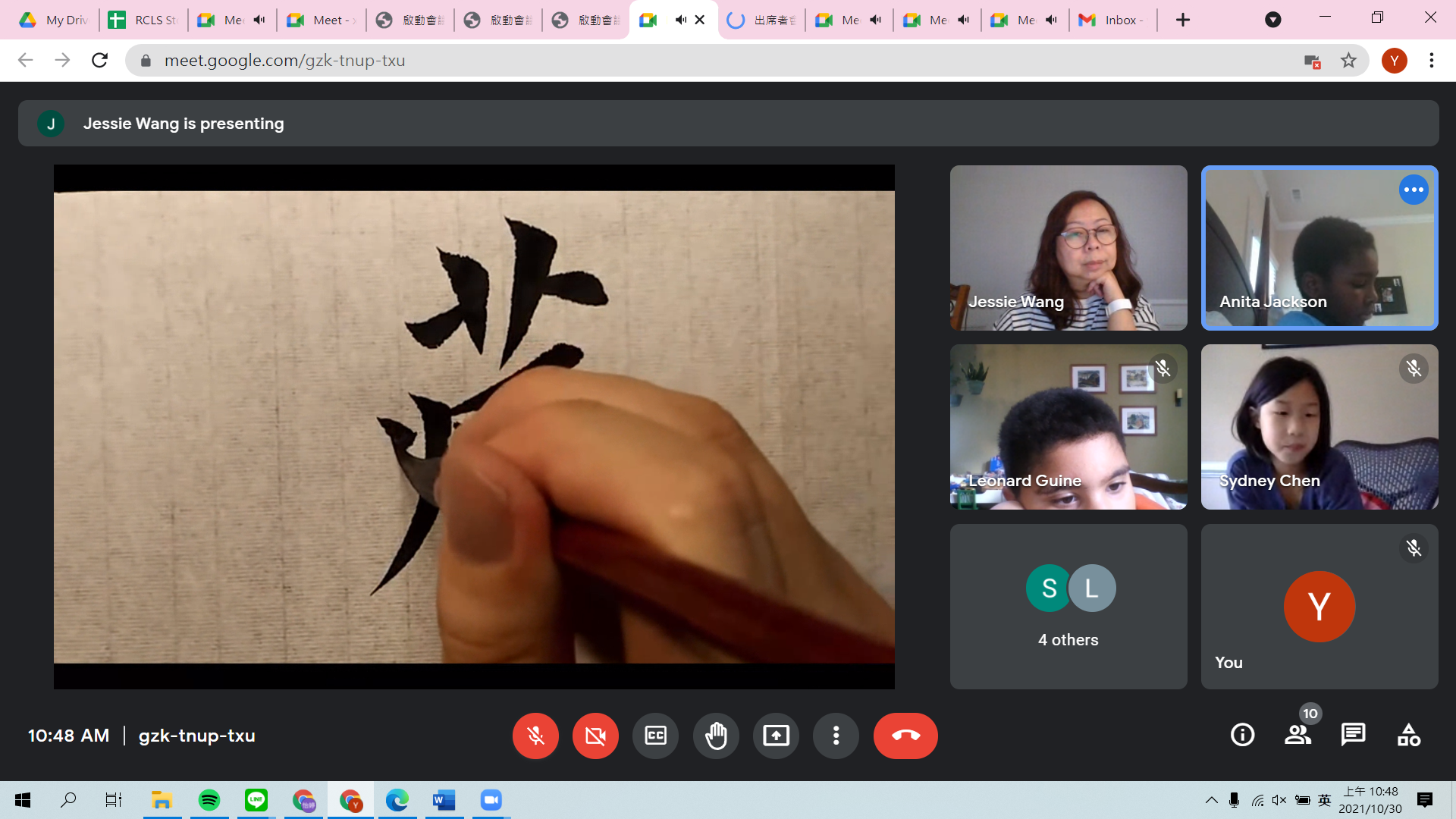Image resolution: width=1456 pixels, height=819 pixels.
Task: Open meeting details info icon
Action: (x=1242, y=735)
